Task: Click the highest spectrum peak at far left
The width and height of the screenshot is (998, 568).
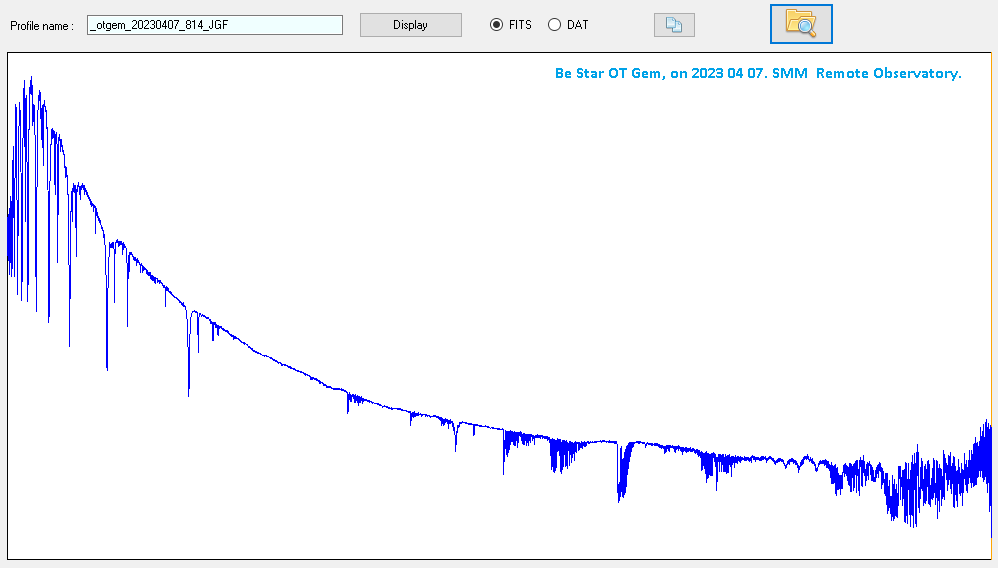Action: point(30,80)
